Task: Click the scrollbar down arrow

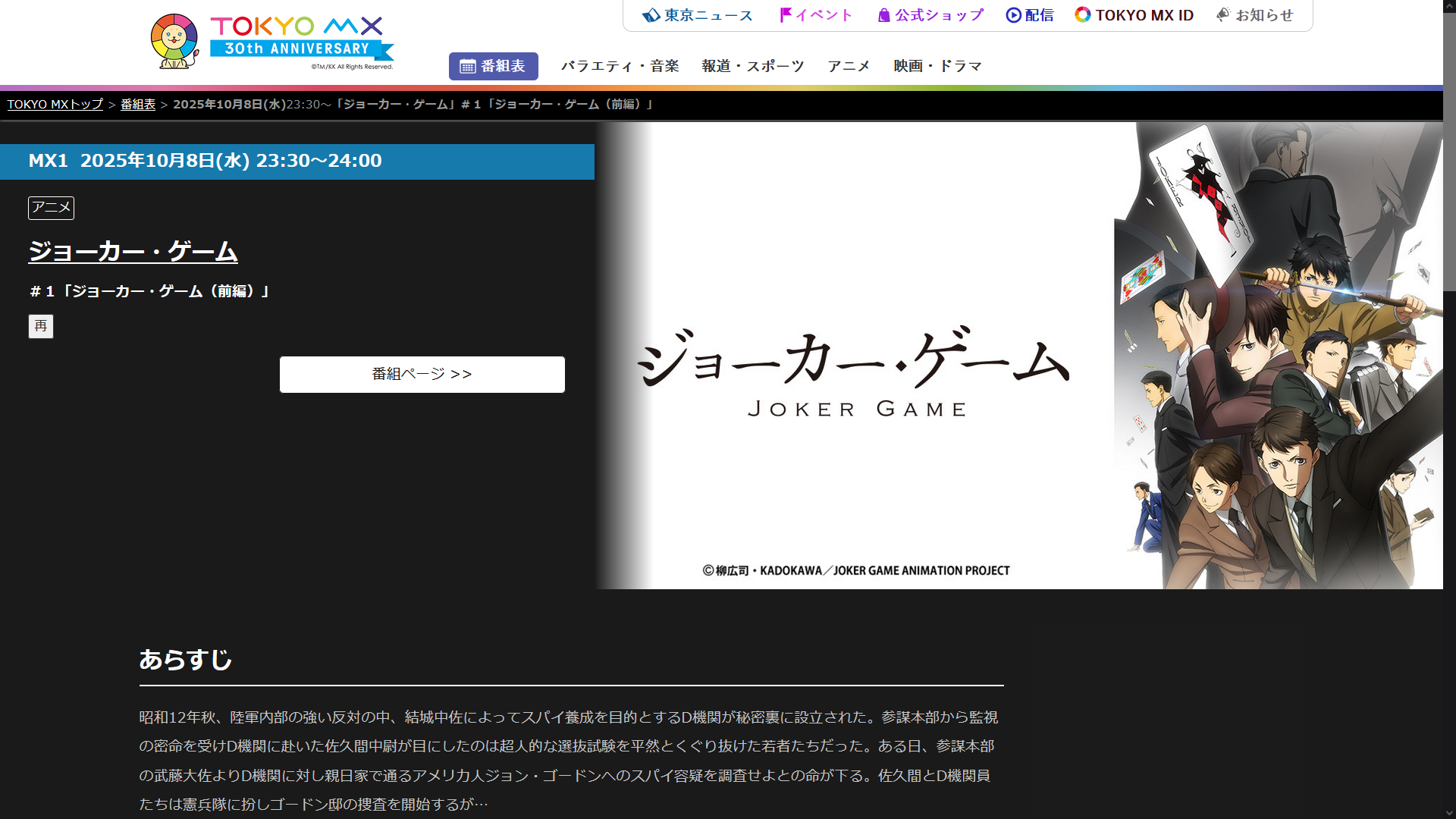Action: coord(1449,812)
